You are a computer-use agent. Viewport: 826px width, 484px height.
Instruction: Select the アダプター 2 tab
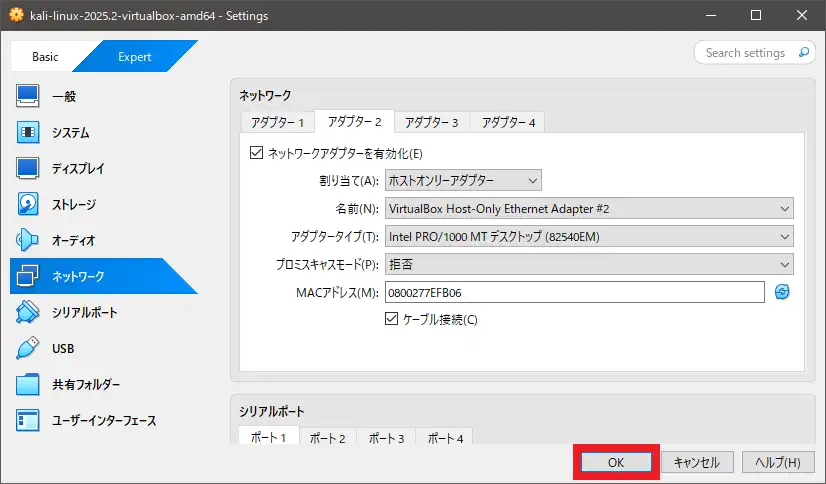pos(355,122)
